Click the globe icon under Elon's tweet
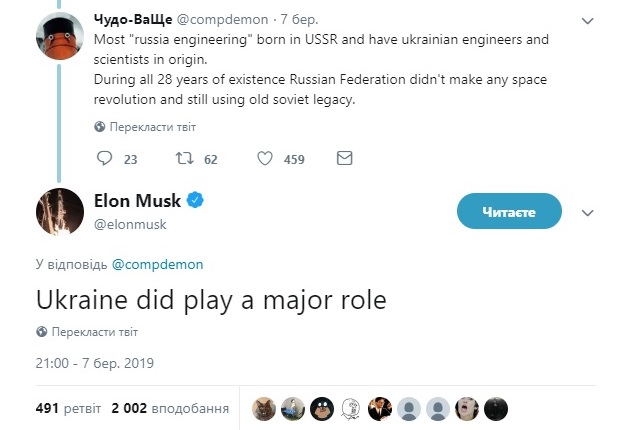Viewport: 627px width, 430px height. pos(41,331)
